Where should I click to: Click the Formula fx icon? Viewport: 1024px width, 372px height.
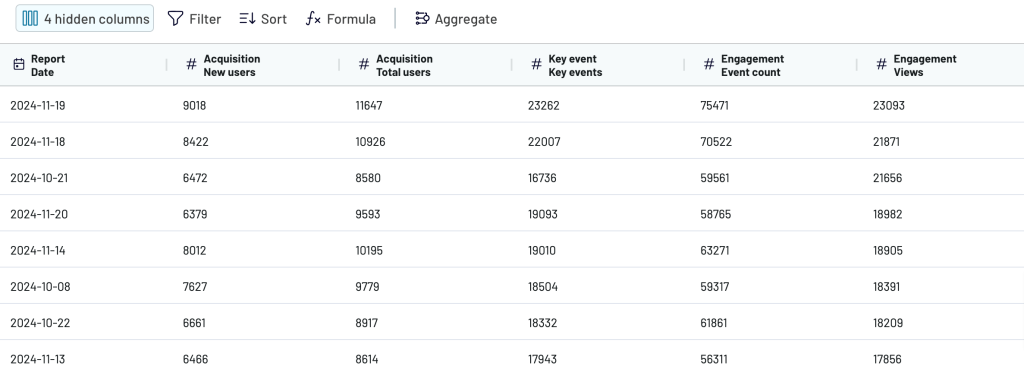[x=313, y=19]
